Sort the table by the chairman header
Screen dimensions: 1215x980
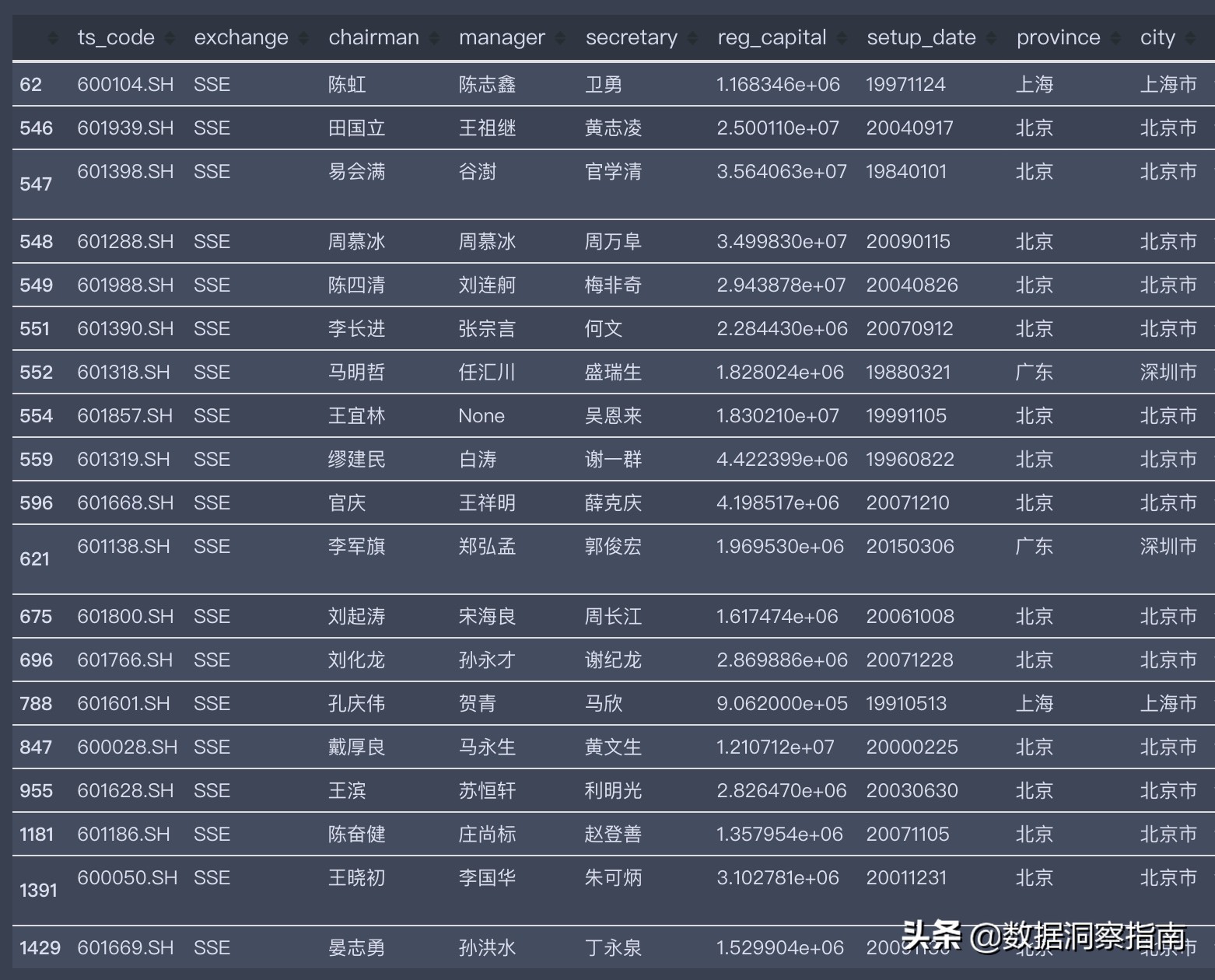pyautogui.click(x=374, y=37)
